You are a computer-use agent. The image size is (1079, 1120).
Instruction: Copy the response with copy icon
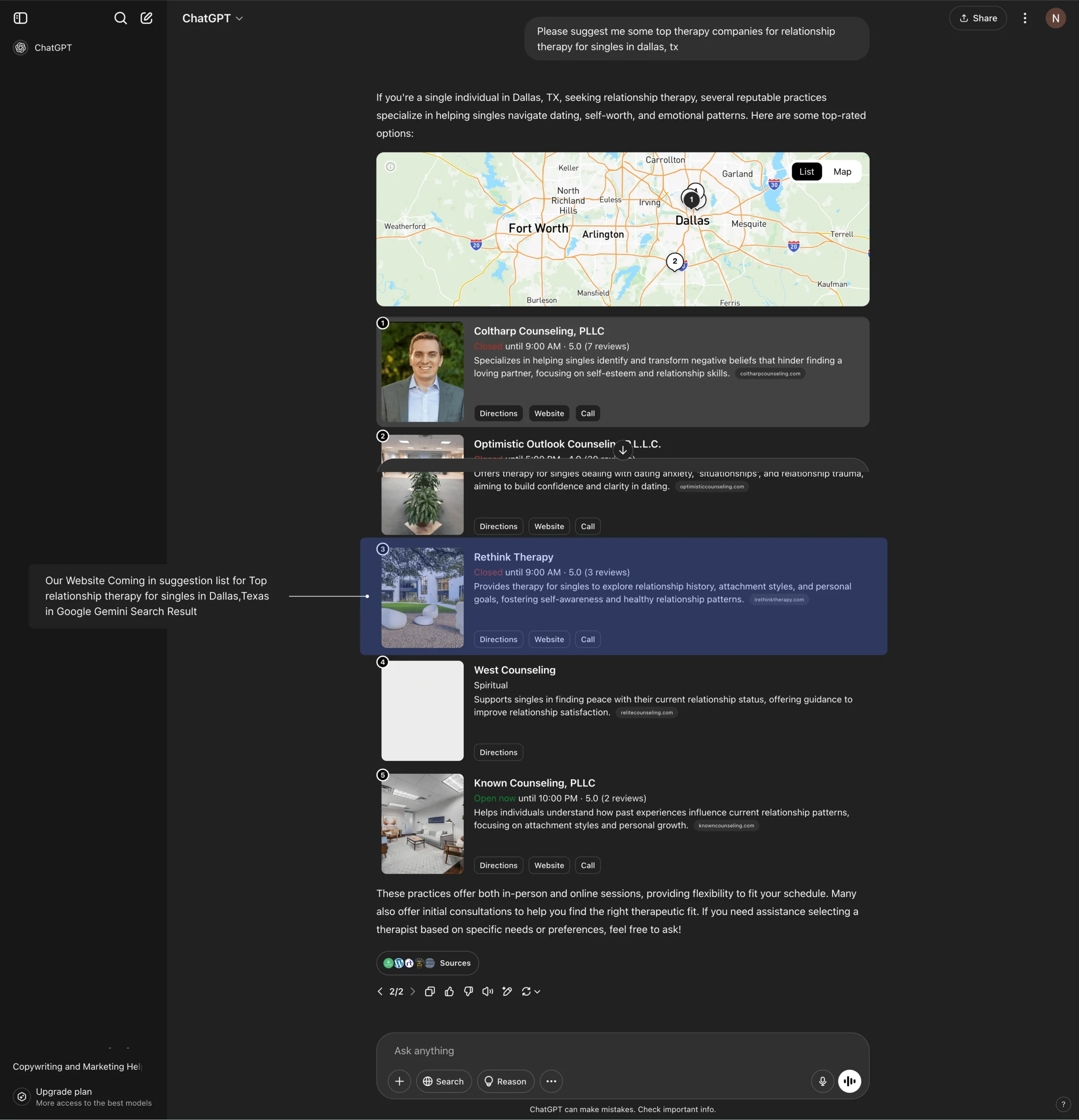point(430,992)
